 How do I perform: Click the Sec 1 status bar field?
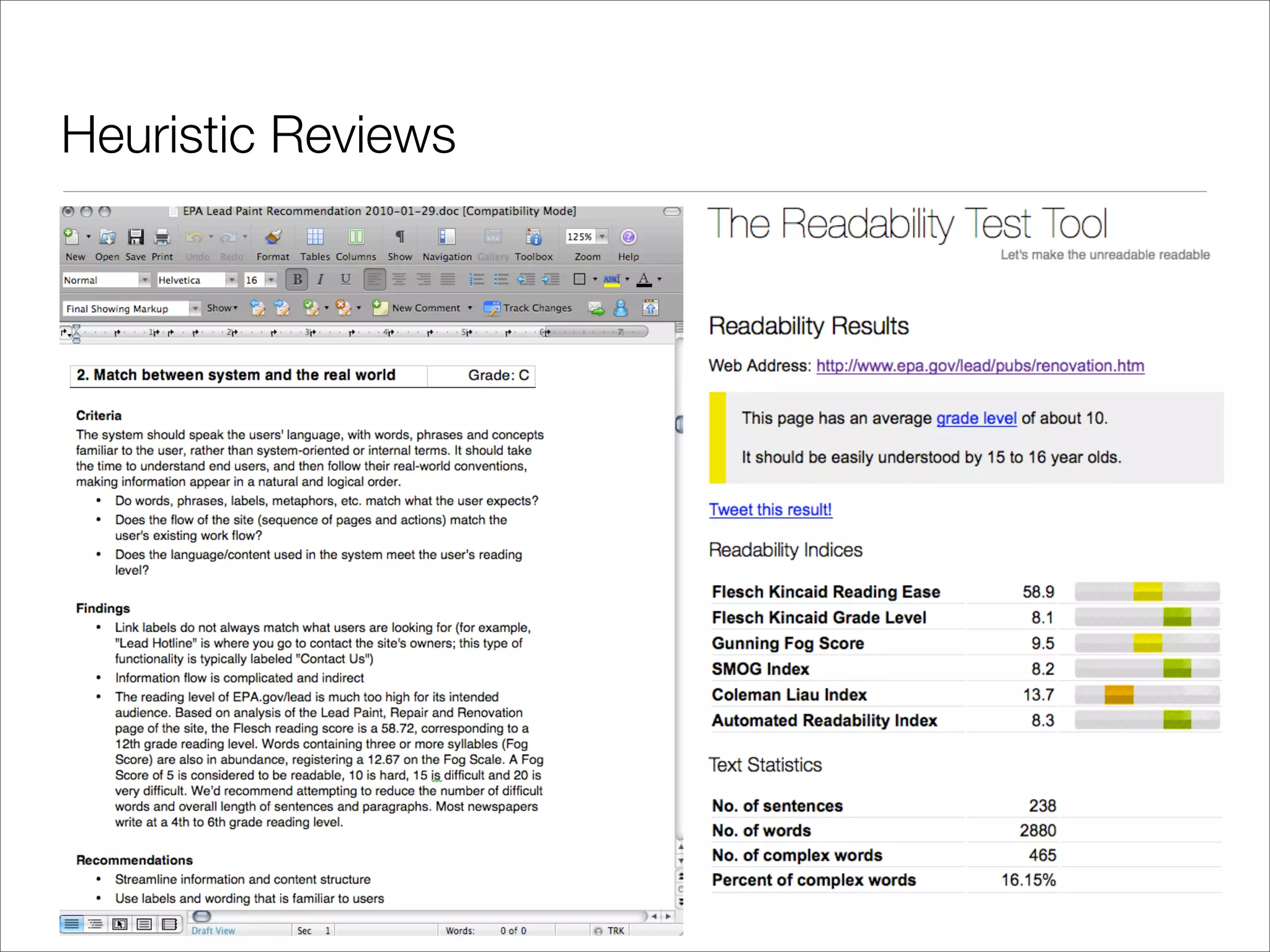[x=314, y=930]
